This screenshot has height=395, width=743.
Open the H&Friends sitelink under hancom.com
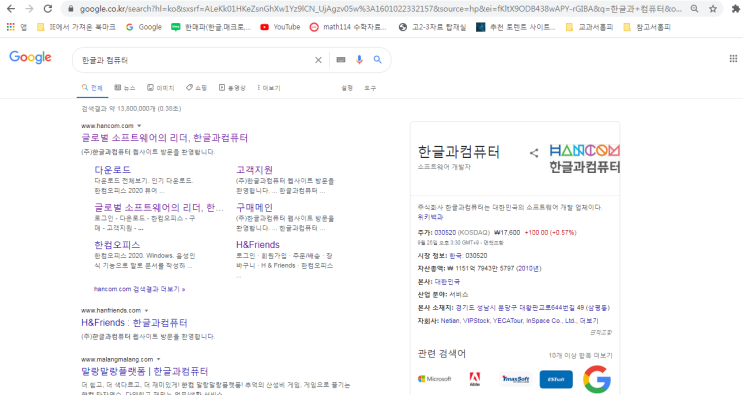coord(258,245)
